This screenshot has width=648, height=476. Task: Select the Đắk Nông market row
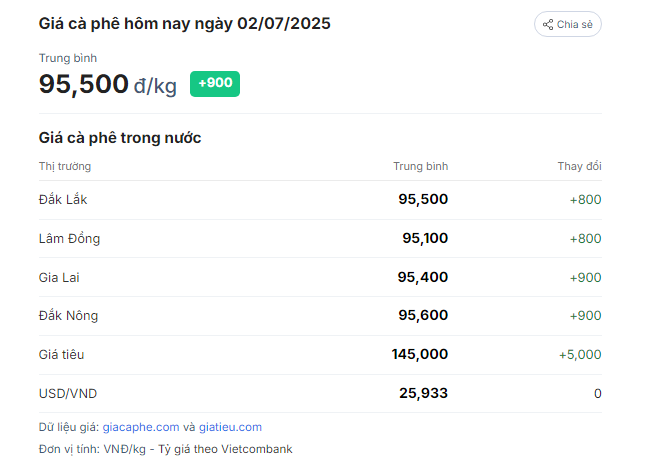(320, 316)
